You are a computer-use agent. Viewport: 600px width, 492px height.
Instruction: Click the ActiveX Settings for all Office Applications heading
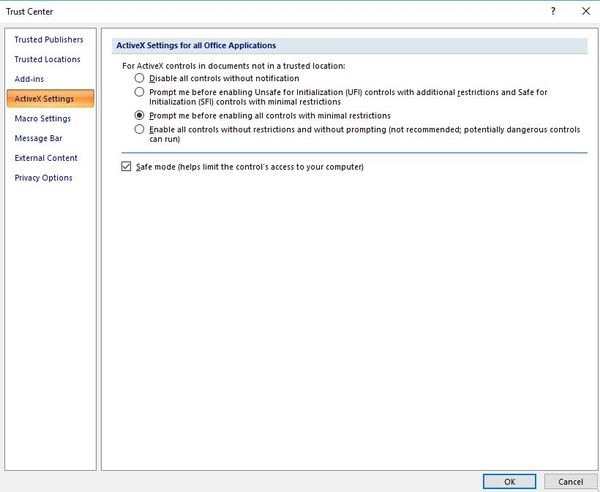click(x=196, y=46)
